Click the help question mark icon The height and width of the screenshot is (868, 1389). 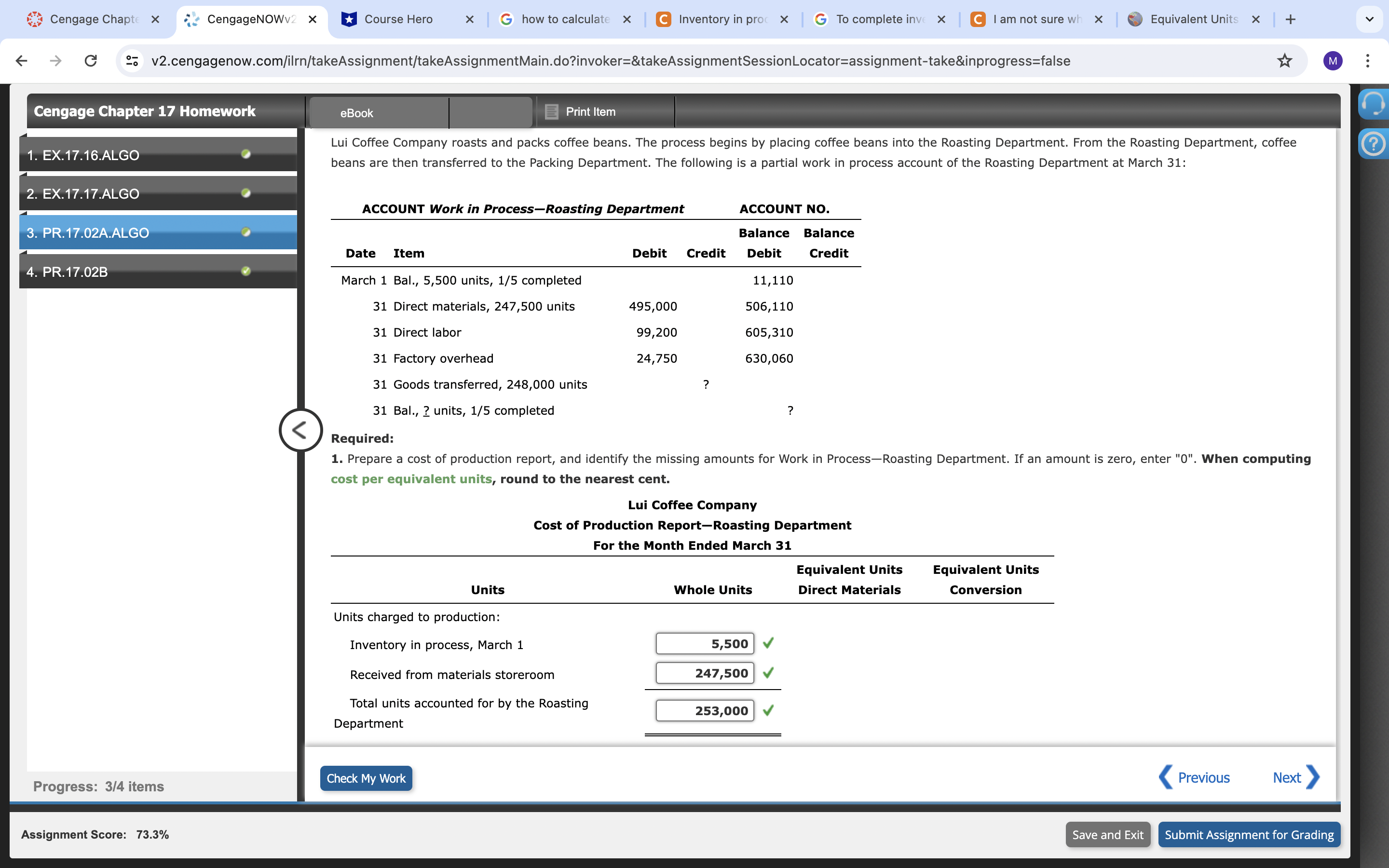click(1374, 144)
